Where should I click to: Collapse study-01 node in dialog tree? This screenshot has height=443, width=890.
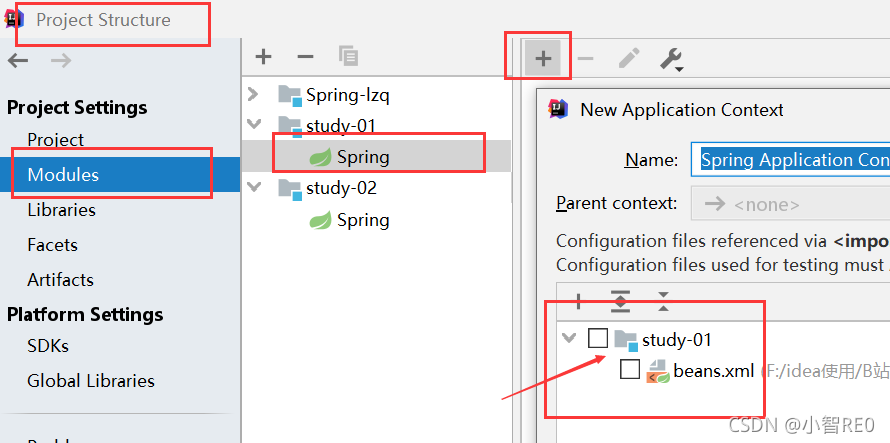click(569, 338)
